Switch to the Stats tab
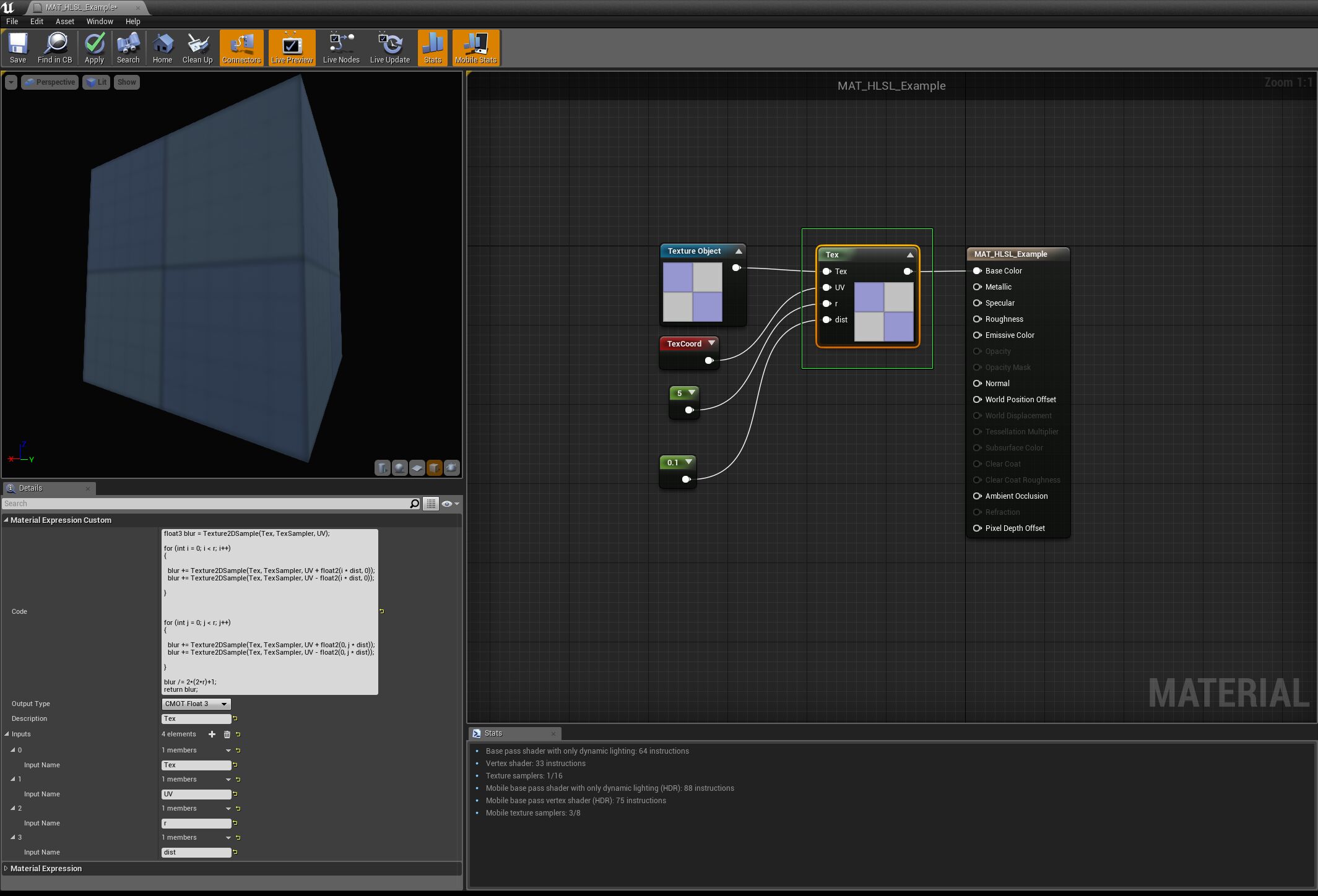 tap(493, 733)
